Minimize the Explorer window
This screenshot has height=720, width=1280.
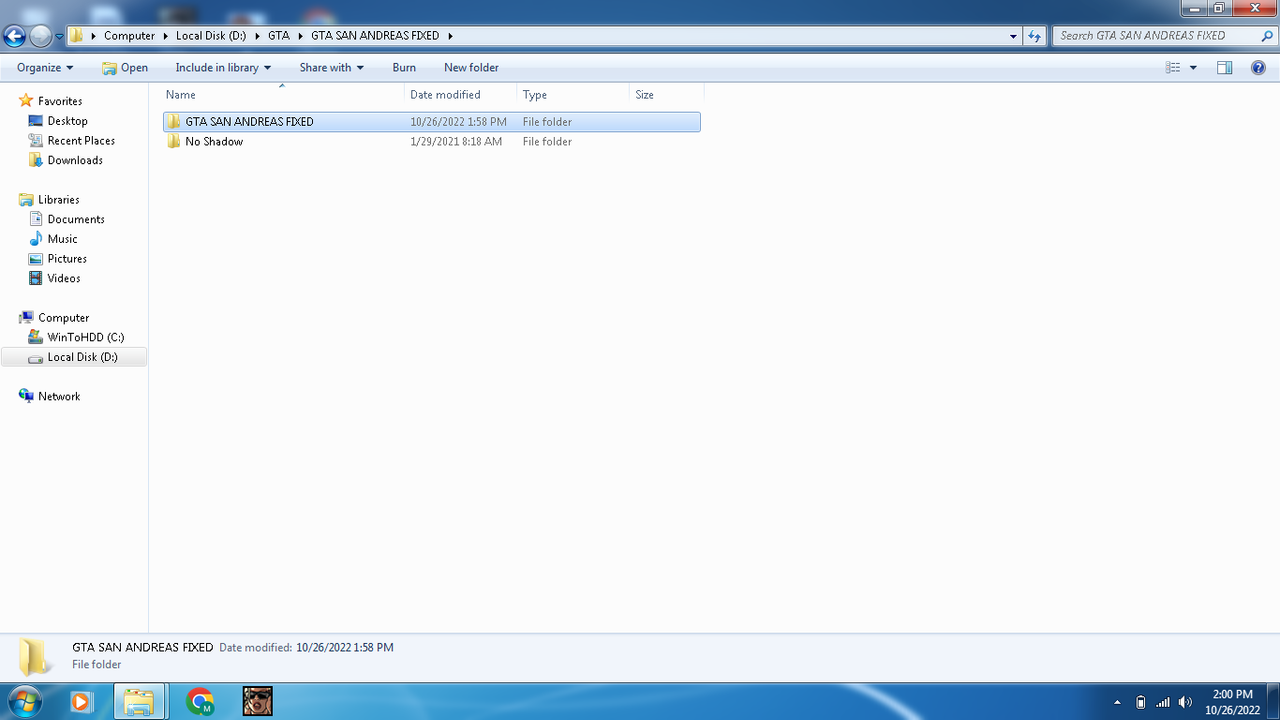tap(1194, 8)
